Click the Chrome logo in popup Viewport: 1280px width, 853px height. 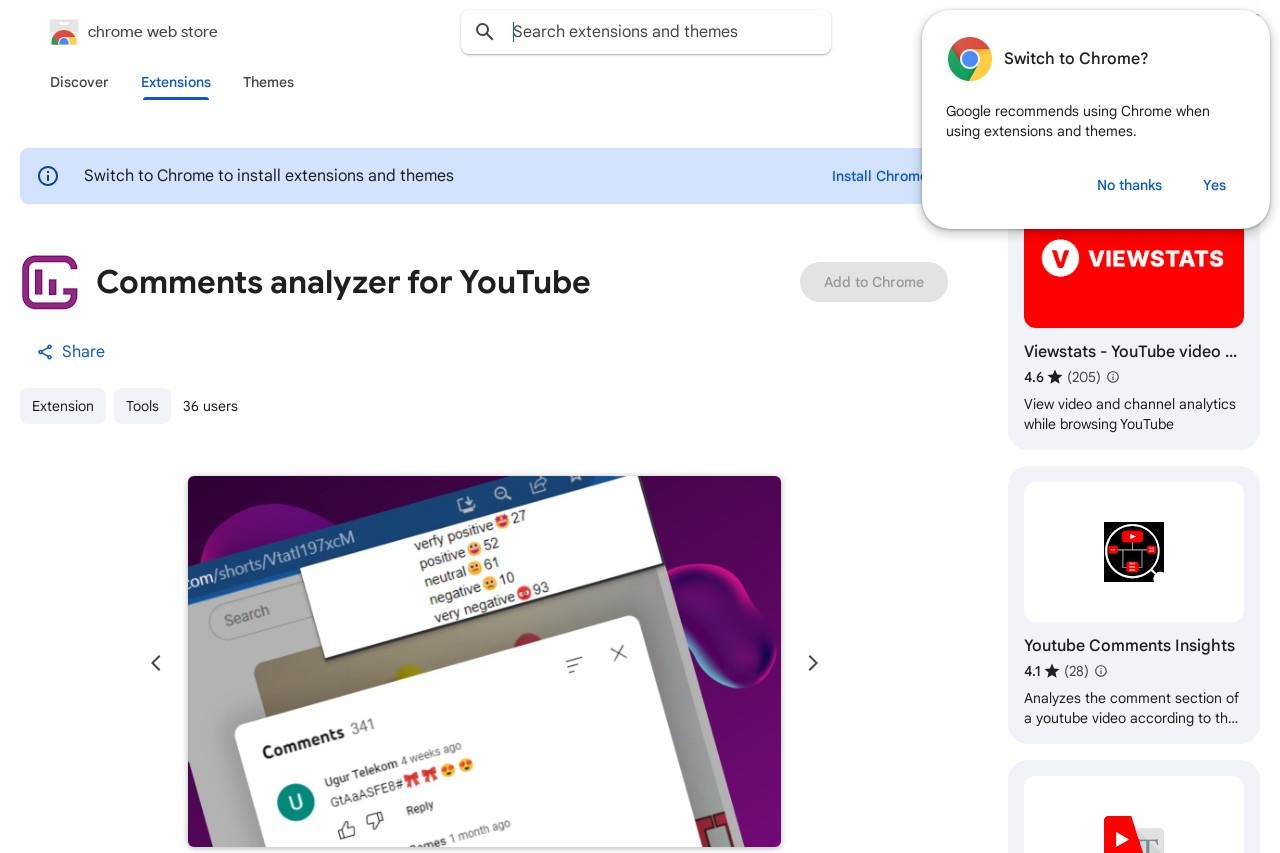[x=969, y=59]
